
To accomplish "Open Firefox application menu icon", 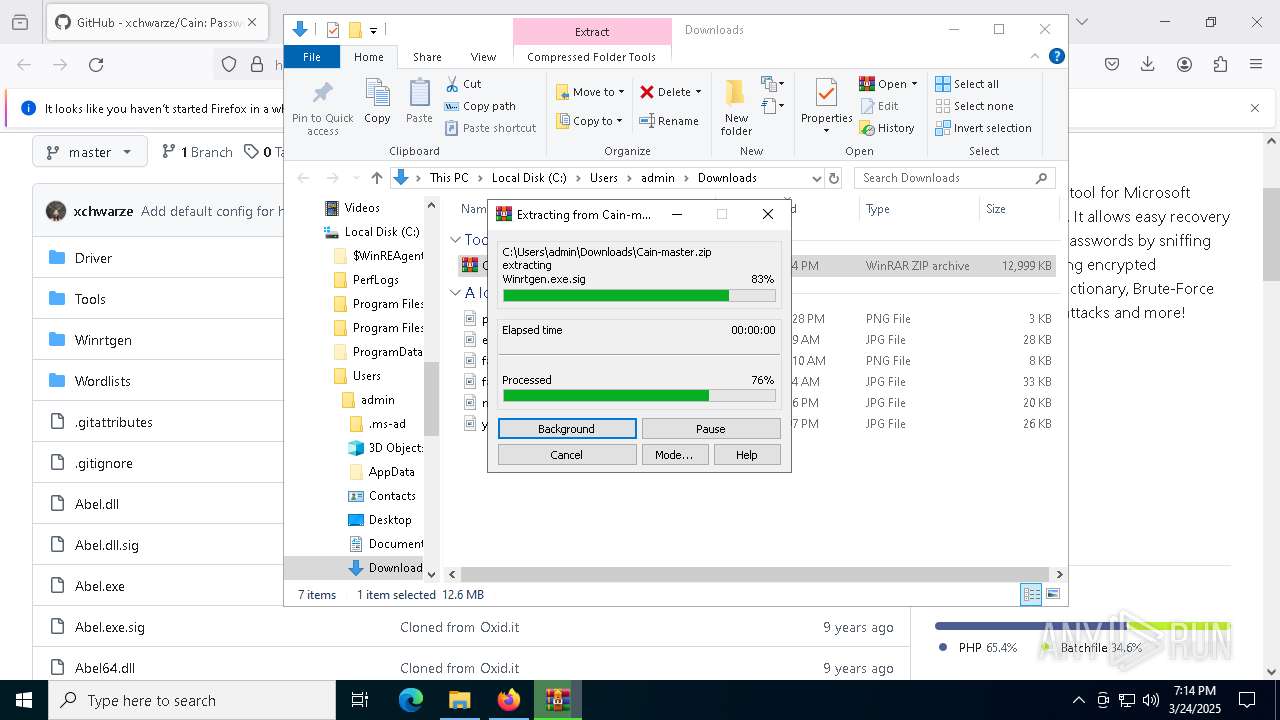I will point(1256,65).
